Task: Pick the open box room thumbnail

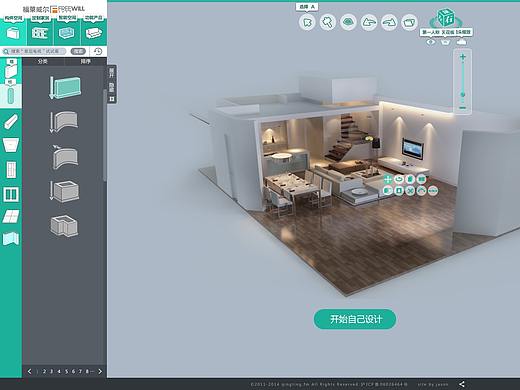Action: pyautogui.click(x=64, y=191)
